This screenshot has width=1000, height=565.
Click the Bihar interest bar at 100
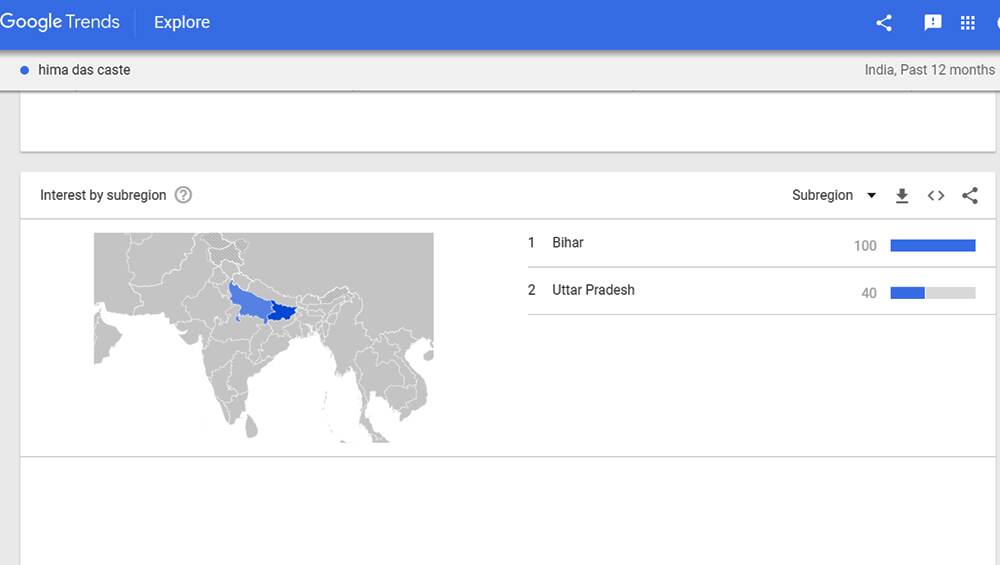click(x=932, y=246)
